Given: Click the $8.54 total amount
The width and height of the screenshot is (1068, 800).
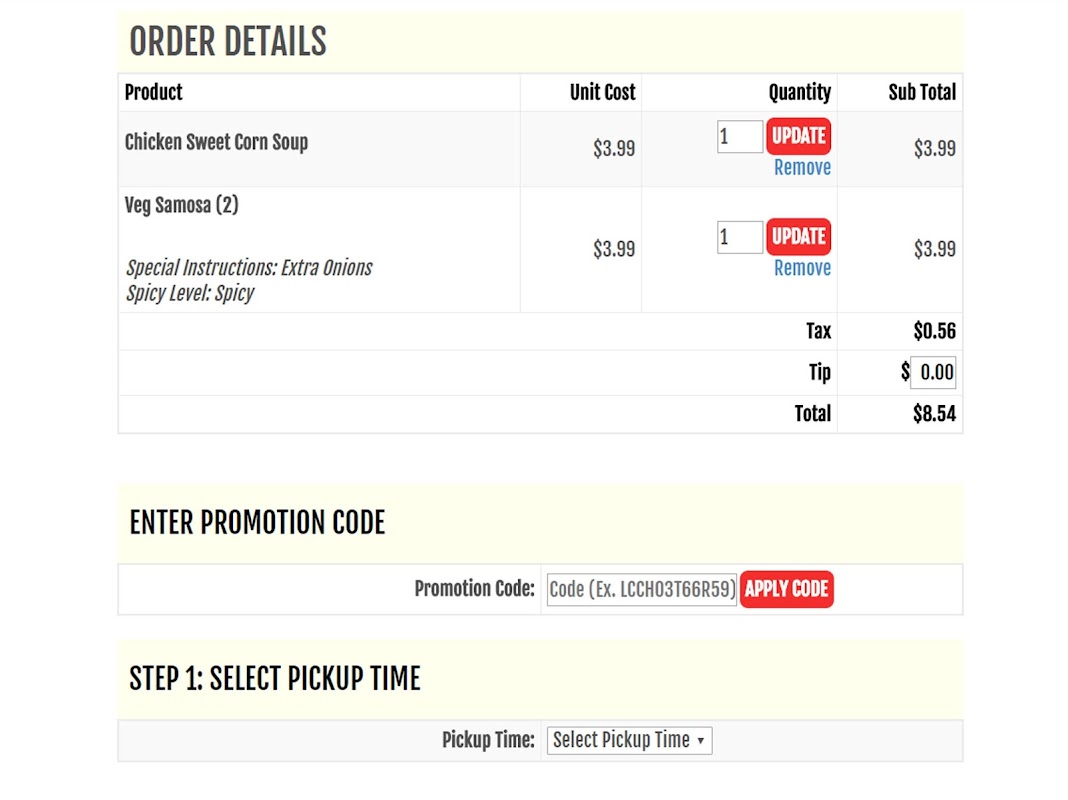Looking at the screenshot, I should point(934,414).
